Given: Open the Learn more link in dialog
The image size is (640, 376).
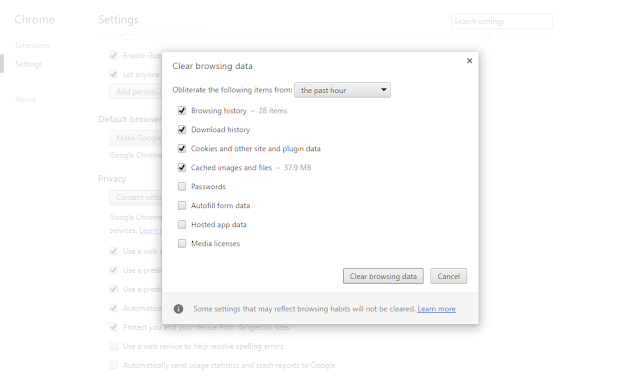Looking at the screenshot, I should click(x=436, y=309).
